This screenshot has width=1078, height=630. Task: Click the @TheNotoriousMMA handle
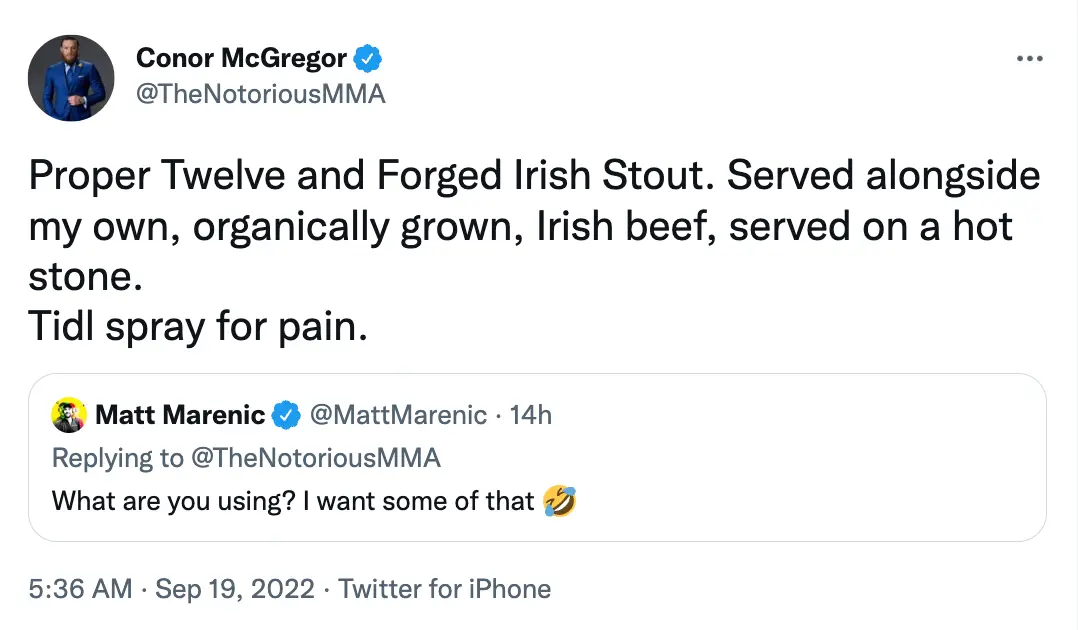[262, 93]
